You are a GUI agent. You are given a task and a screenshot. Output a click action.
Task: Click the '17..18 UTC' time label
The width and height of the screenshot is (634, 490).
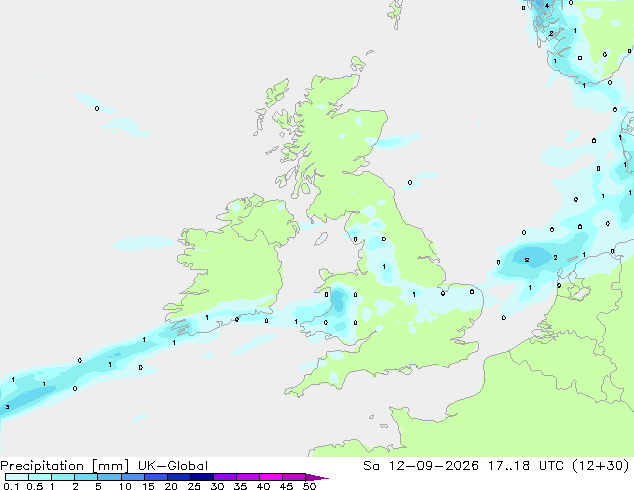(x=508, y=466)
